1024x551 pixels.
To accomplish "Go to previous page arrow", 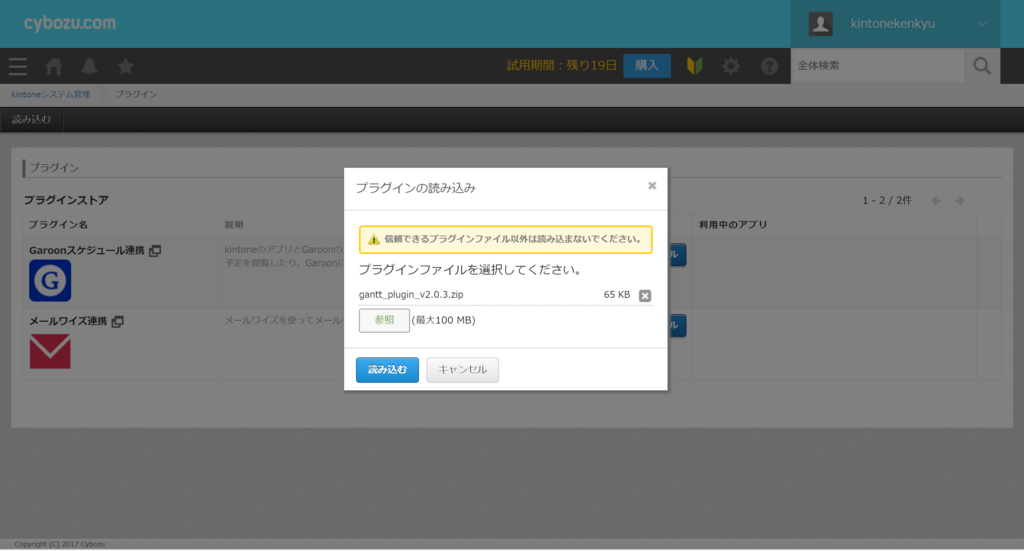I will [x=936, y=200].
